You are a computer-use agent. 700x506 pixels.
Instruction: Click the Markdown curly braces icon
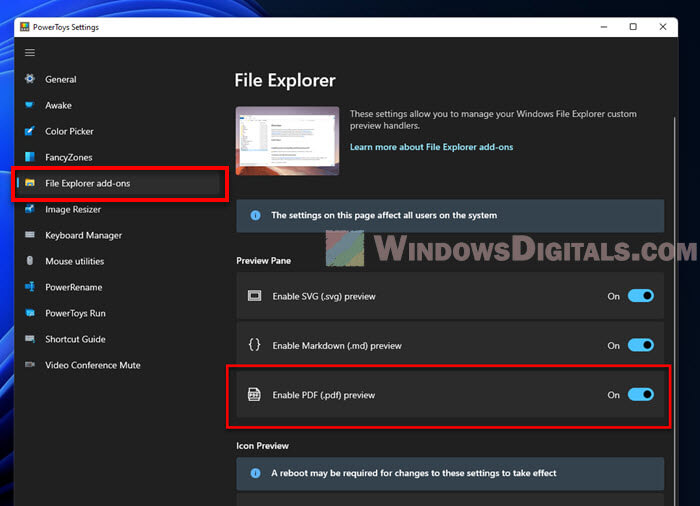(254, 345)
